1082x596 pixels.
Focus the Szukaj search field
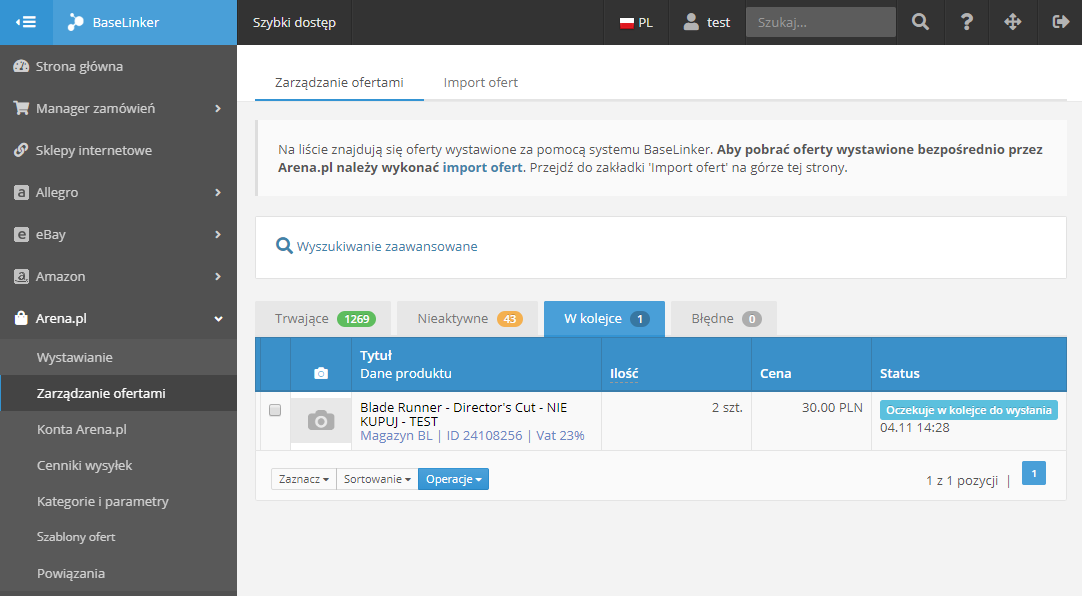pos(820,22)
